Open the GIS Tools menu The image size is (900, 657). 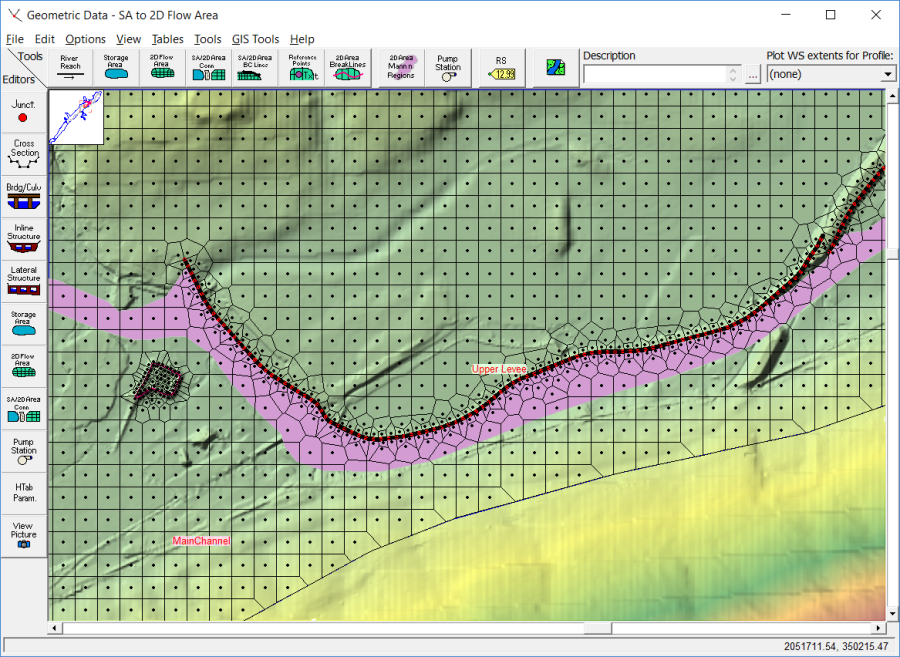click(255, 39)
